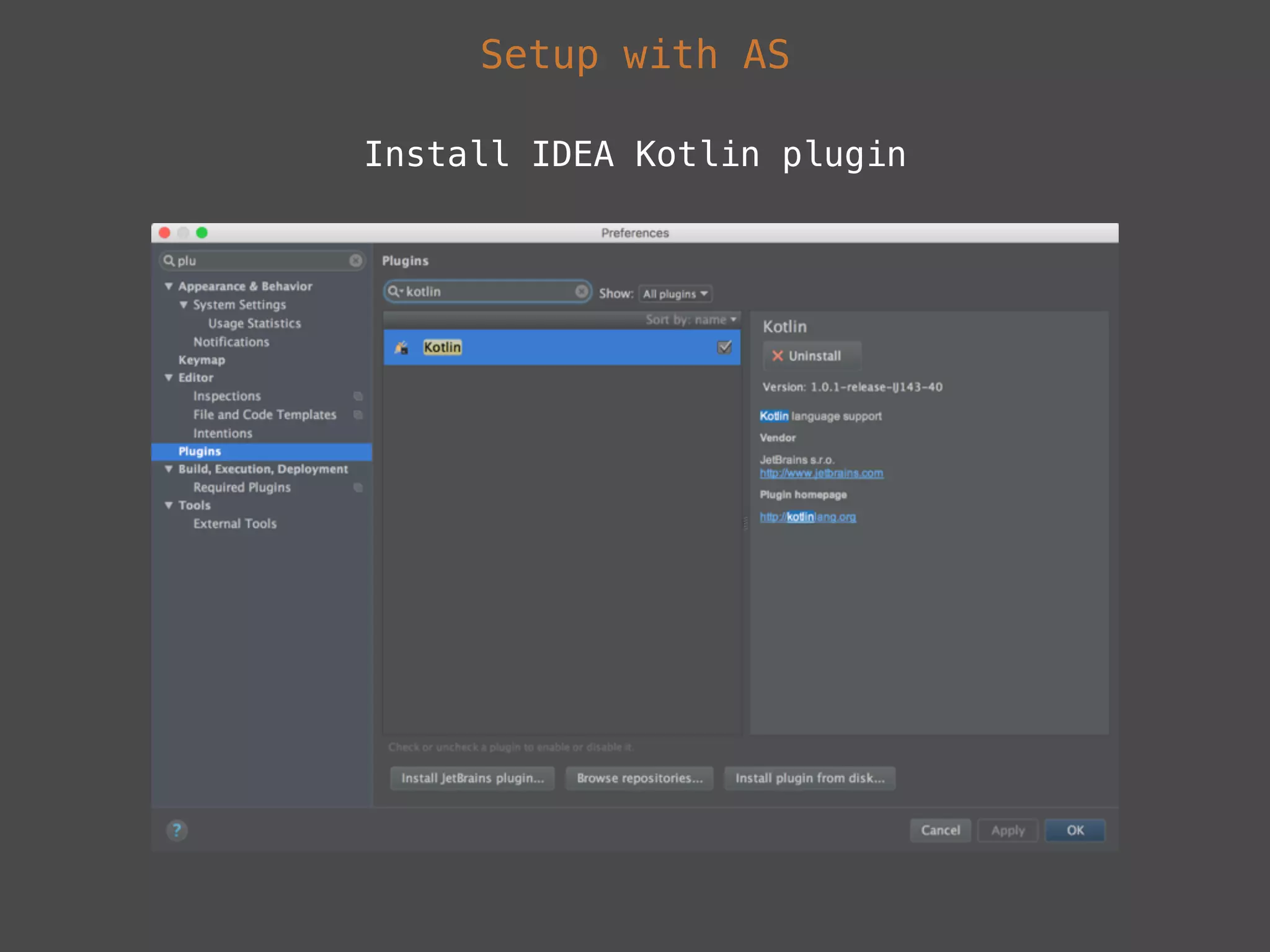This screenshot has width=1270, height=952.
Task: Select the Plugins settings page
Action: [262, 451]
